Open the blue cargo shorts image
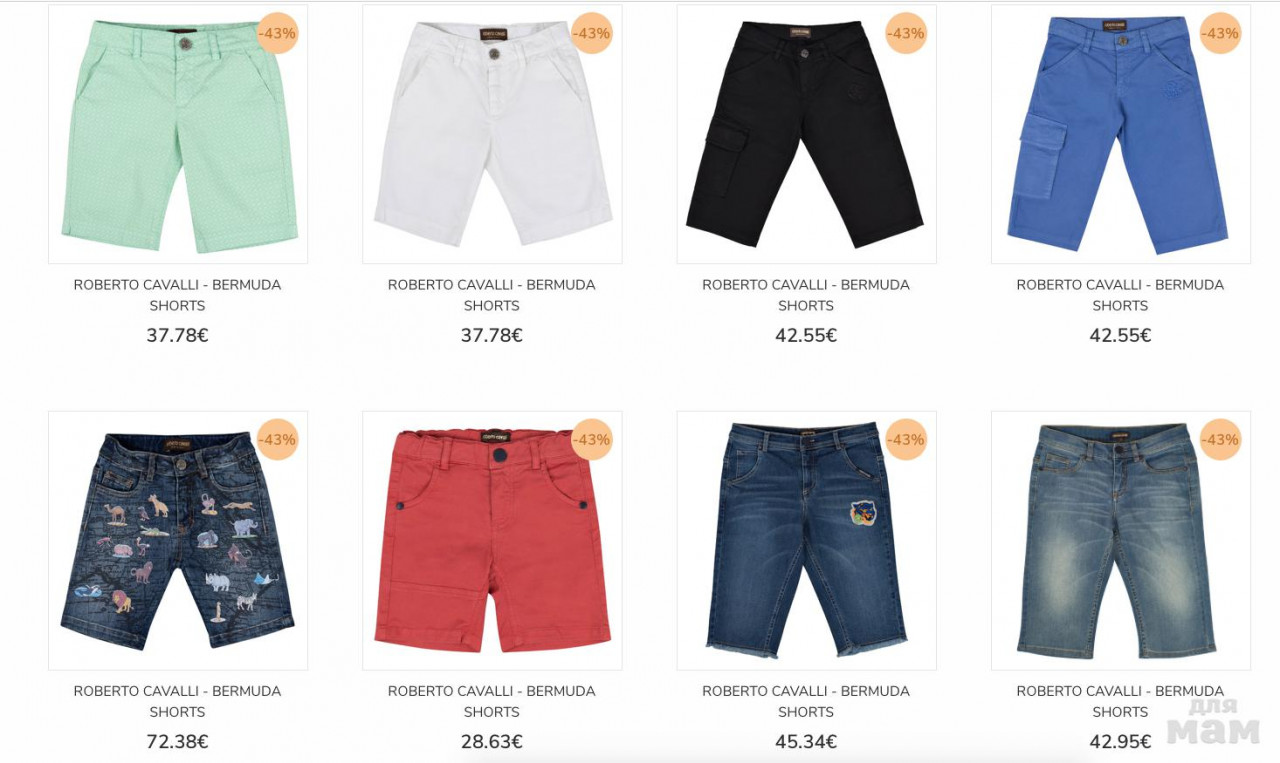1280x763 pixels. tap(1120, 134)
